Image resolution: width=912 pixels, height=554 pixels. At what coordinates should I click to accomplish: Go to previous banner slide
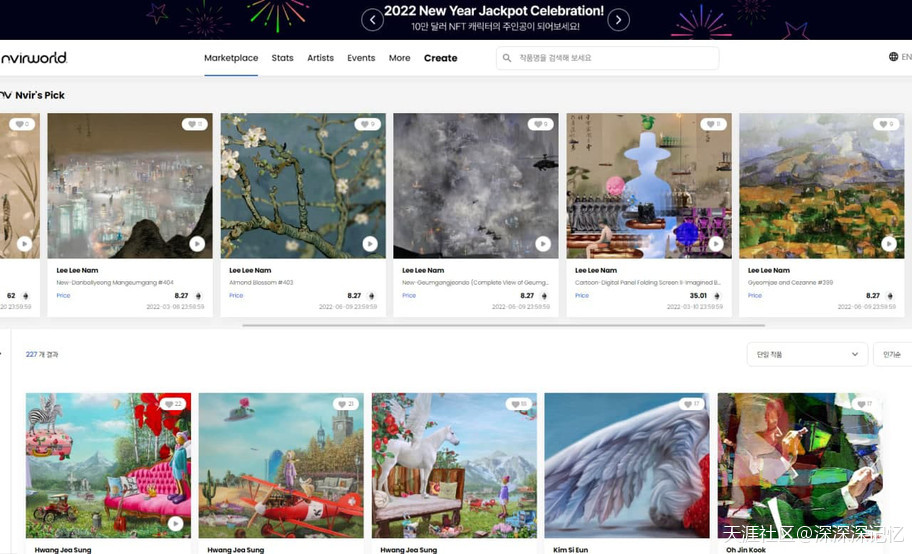[x=372, y=19]
